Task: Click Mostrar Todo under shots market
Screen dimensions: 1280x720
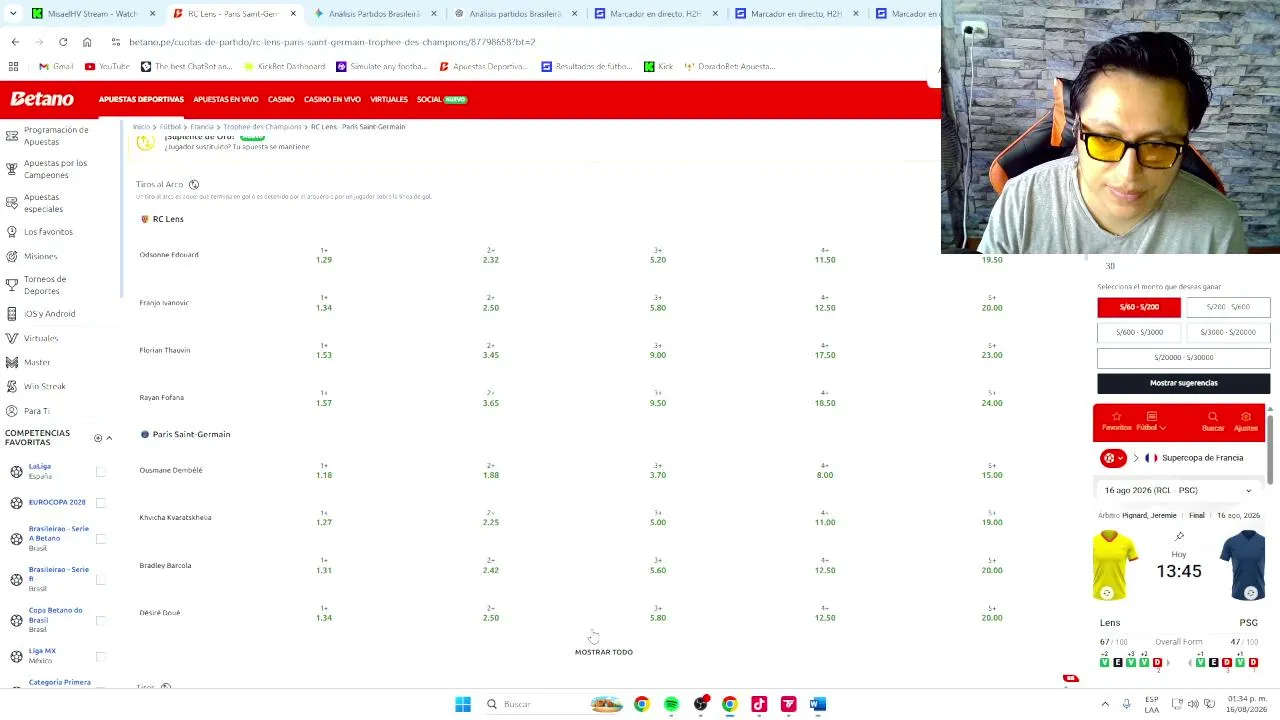Action: [x=604, y=652]
